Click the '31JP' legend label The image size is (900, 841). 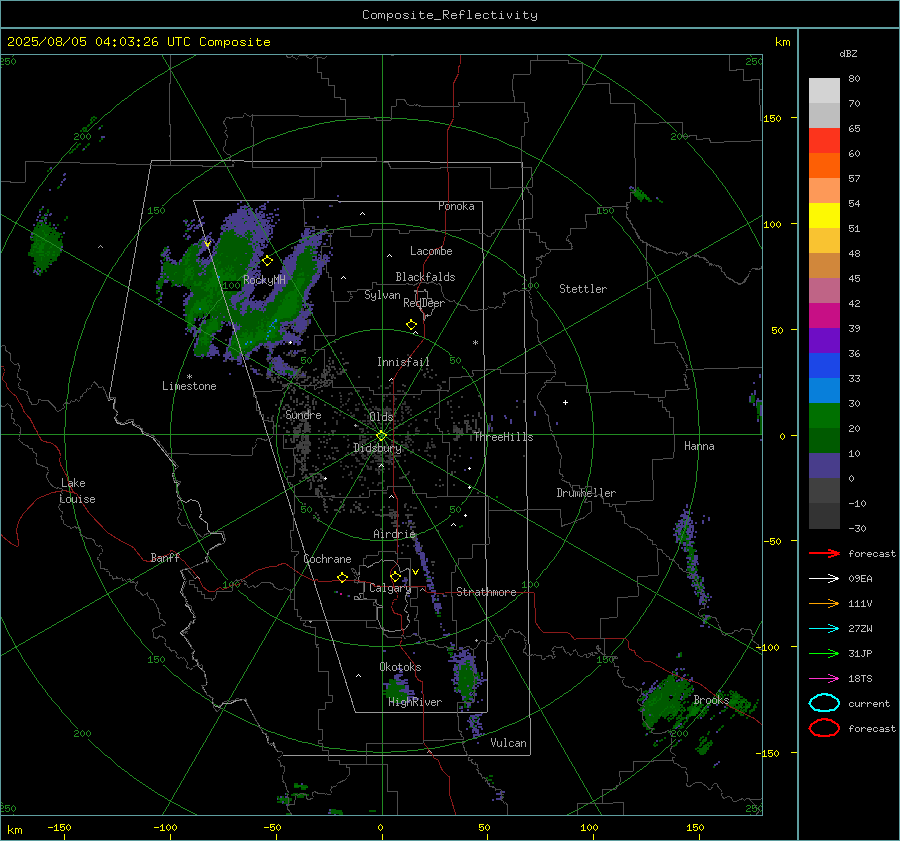click(x=860, y=653)
